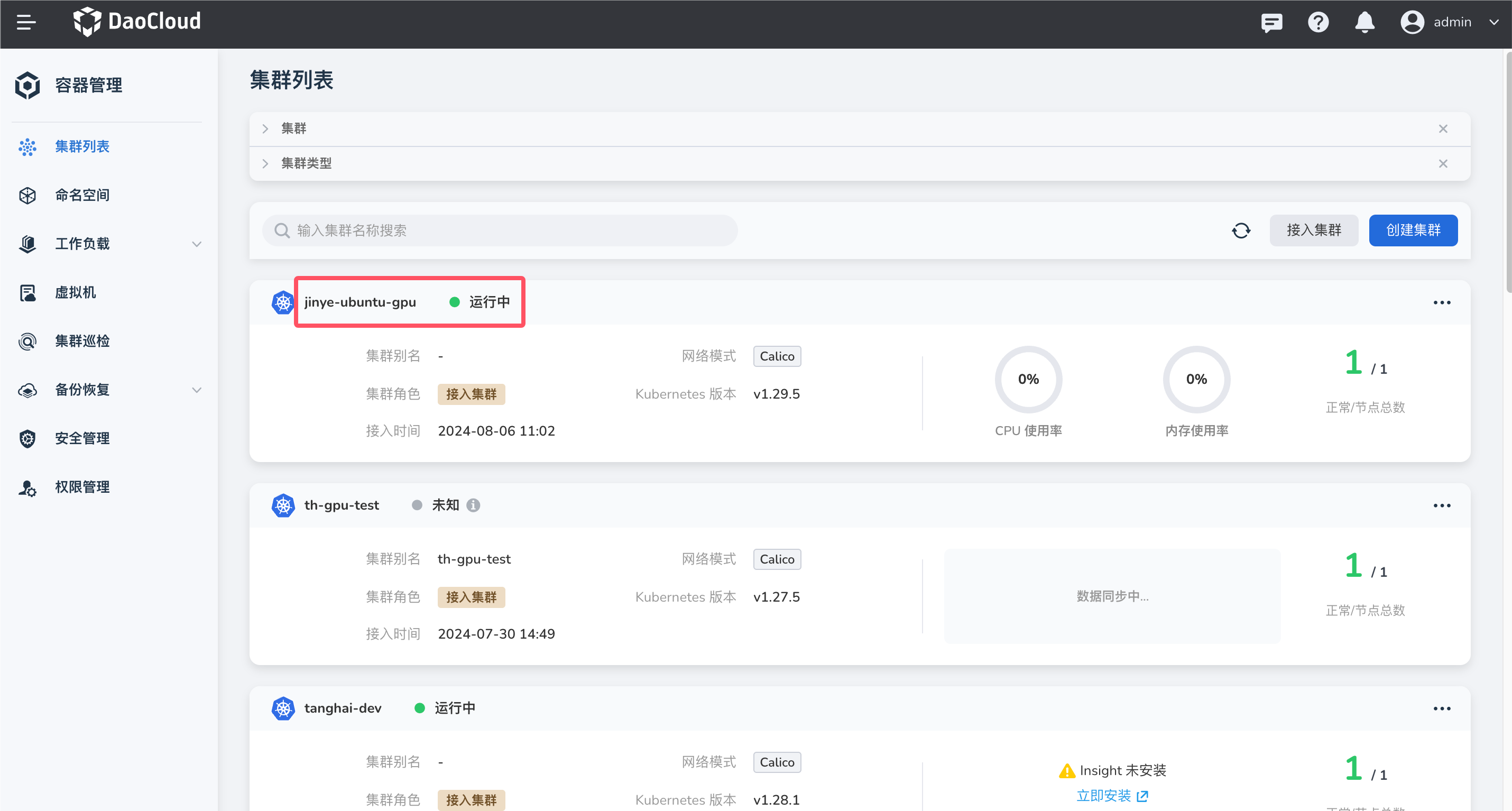This screenshot has width=1512, height=811.
Task: Open the more actions menu for th-gpu-test
Action: [x=1442, y=505]
